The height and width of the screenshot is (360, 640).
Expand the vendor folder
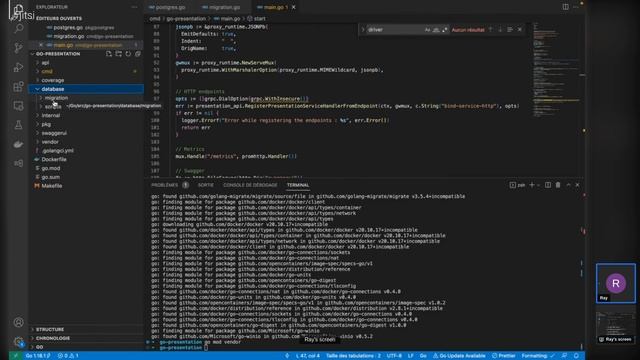50,142
